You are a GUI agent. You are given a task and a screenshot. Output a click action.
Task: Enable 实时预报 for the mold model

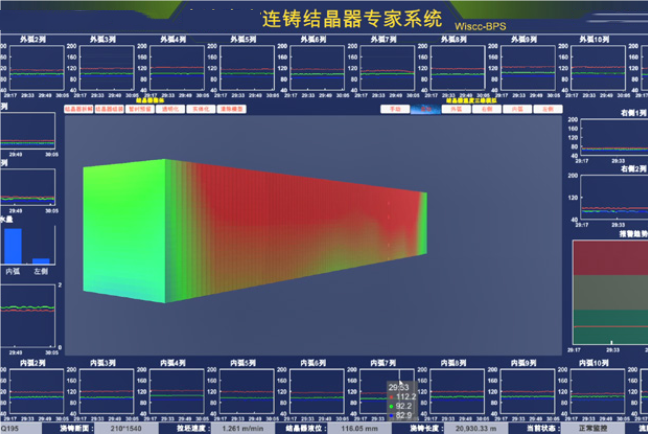click(141, 108)
